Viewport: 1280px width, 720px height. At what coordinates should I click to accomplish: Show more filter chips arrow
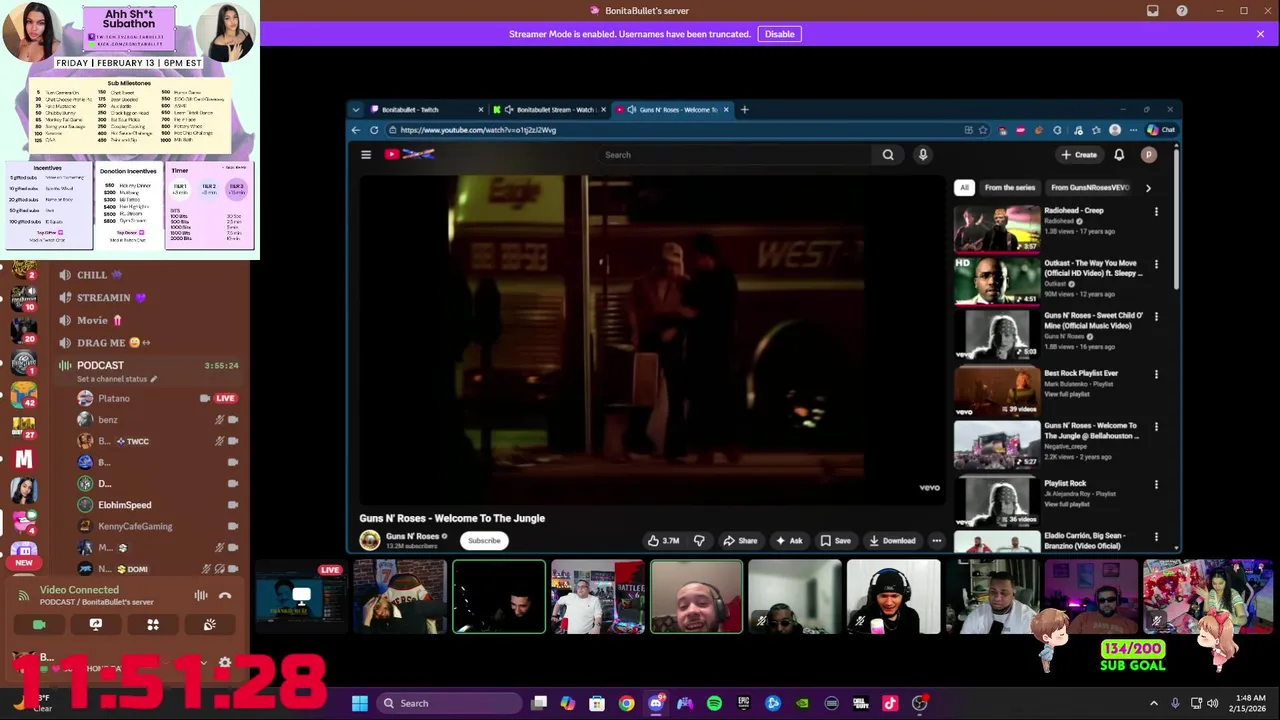[1148, 188]
